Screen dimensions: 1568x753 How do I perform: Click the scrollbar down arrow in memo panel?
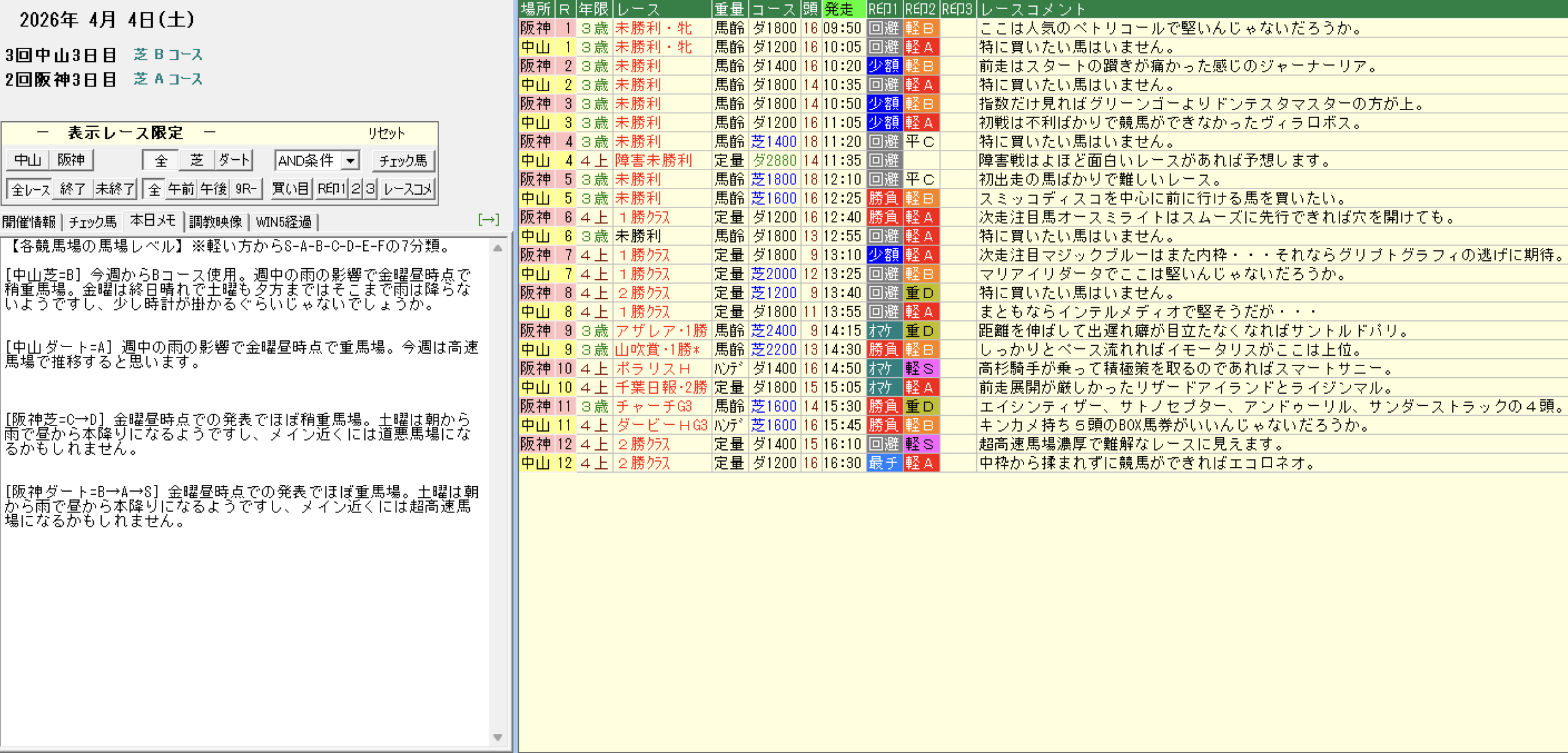[497, 737]
